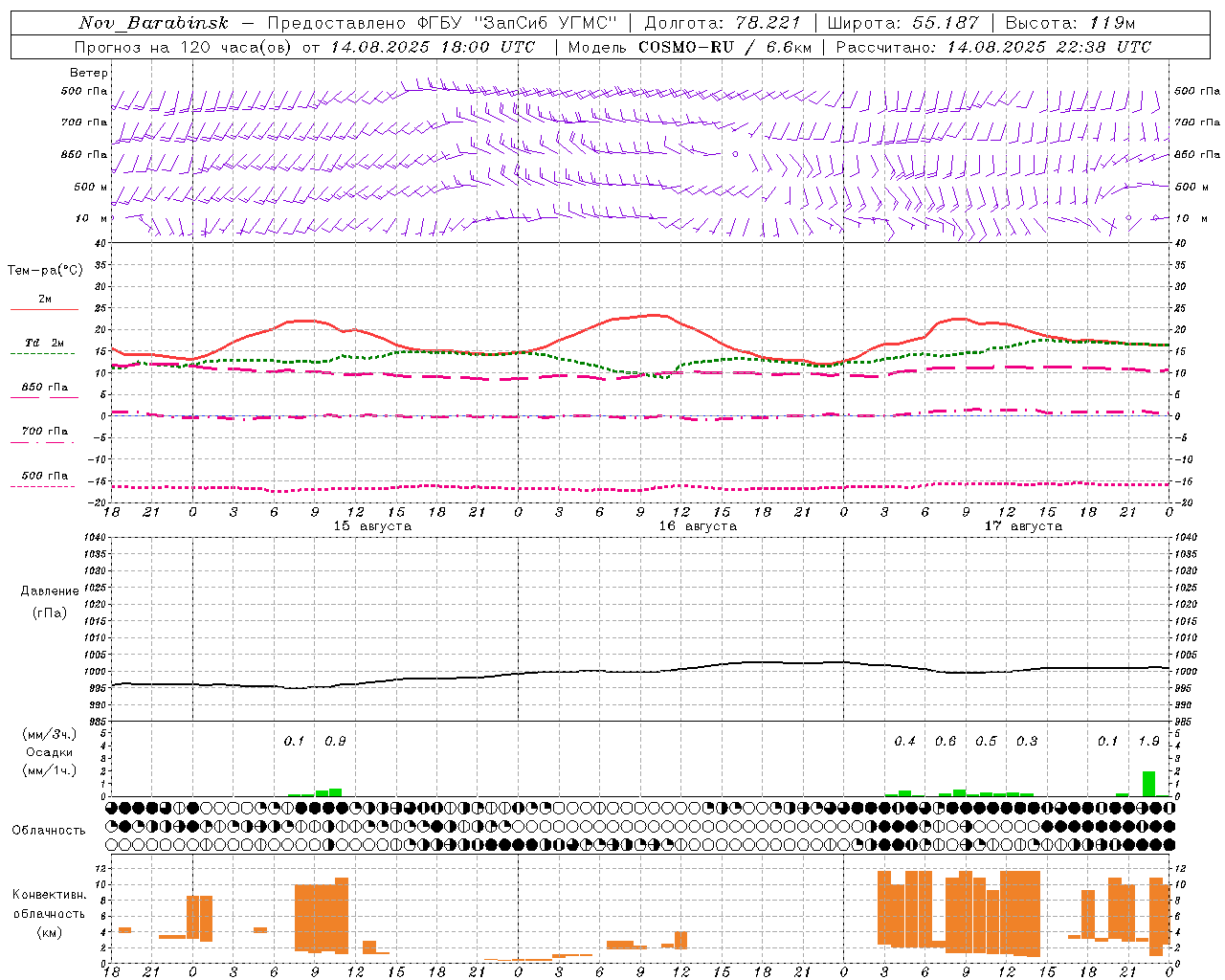
Task: Click the 15 августа date label
Action: [372, 526]
